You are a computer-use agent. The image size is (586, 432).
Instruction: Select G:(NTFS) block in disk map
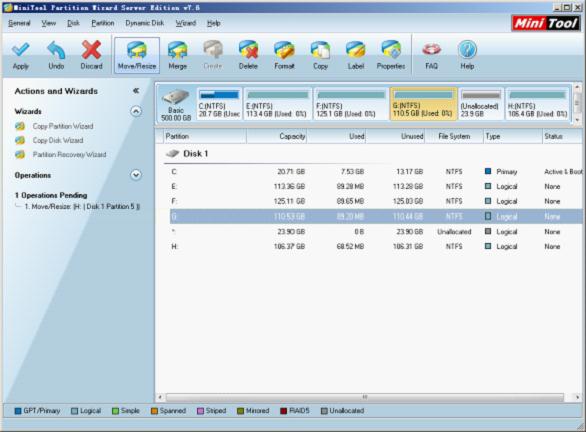tap(423, 104)
